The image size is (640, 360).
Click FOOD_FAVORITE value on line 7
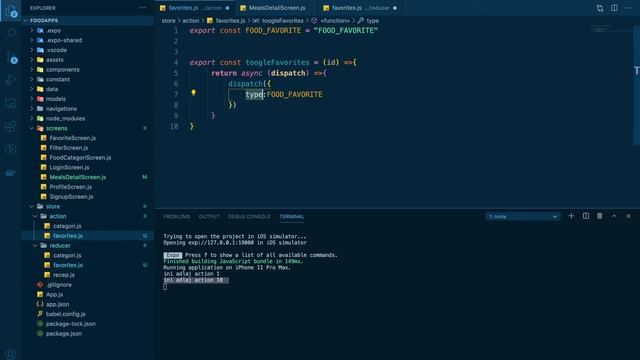294,94
